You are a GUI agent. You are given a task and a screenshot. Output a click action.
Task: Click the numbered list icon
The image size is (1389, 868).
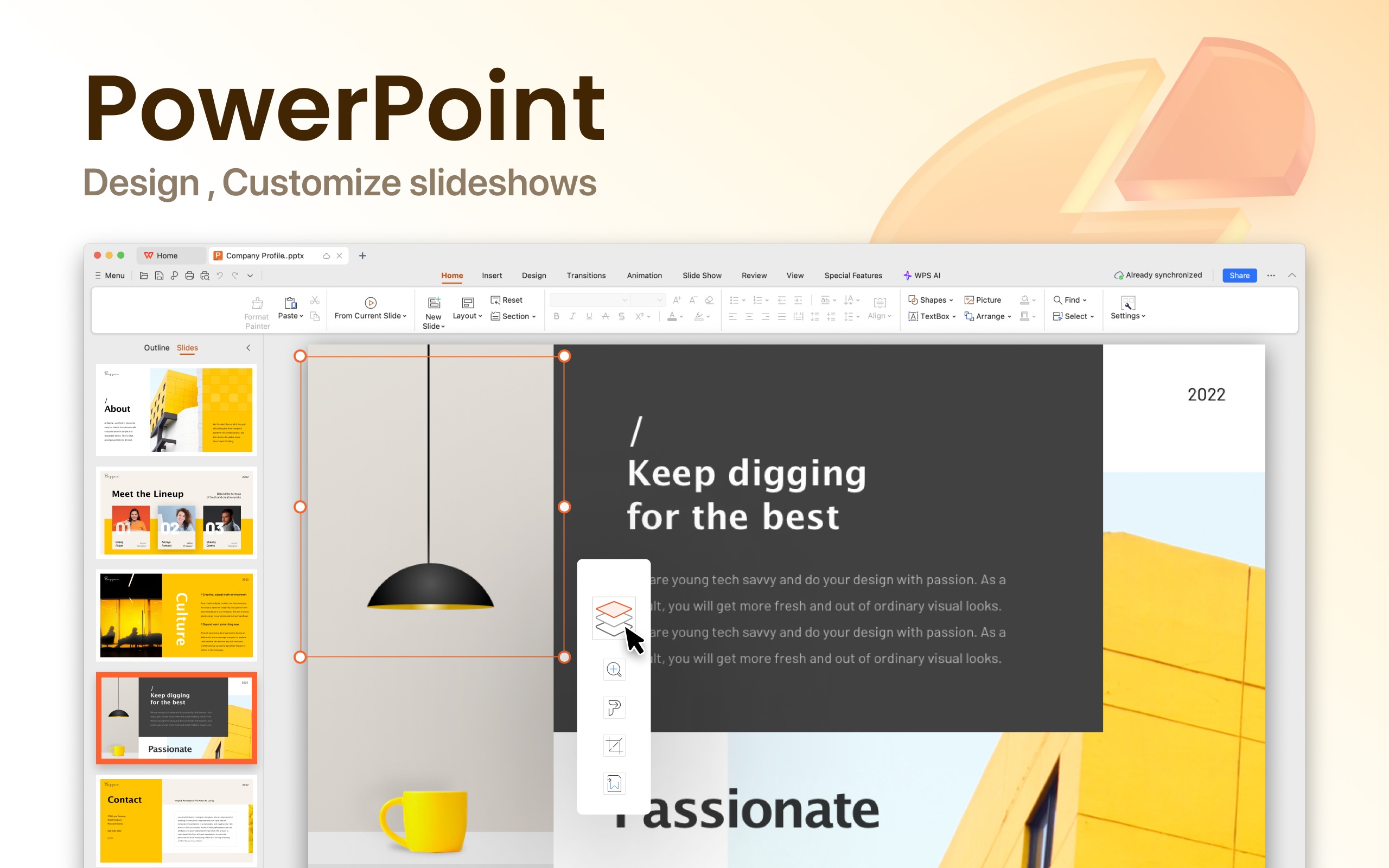pyautogui.click(x=757, y=300)
